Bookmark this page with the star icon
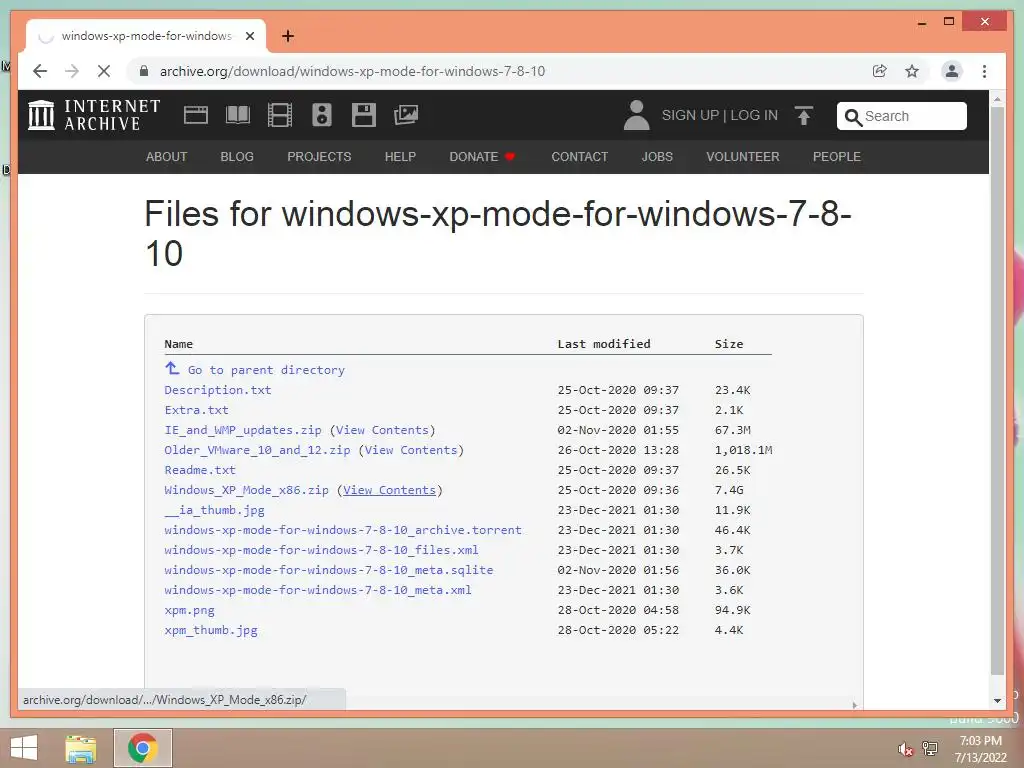 click(x=912, y=71)
